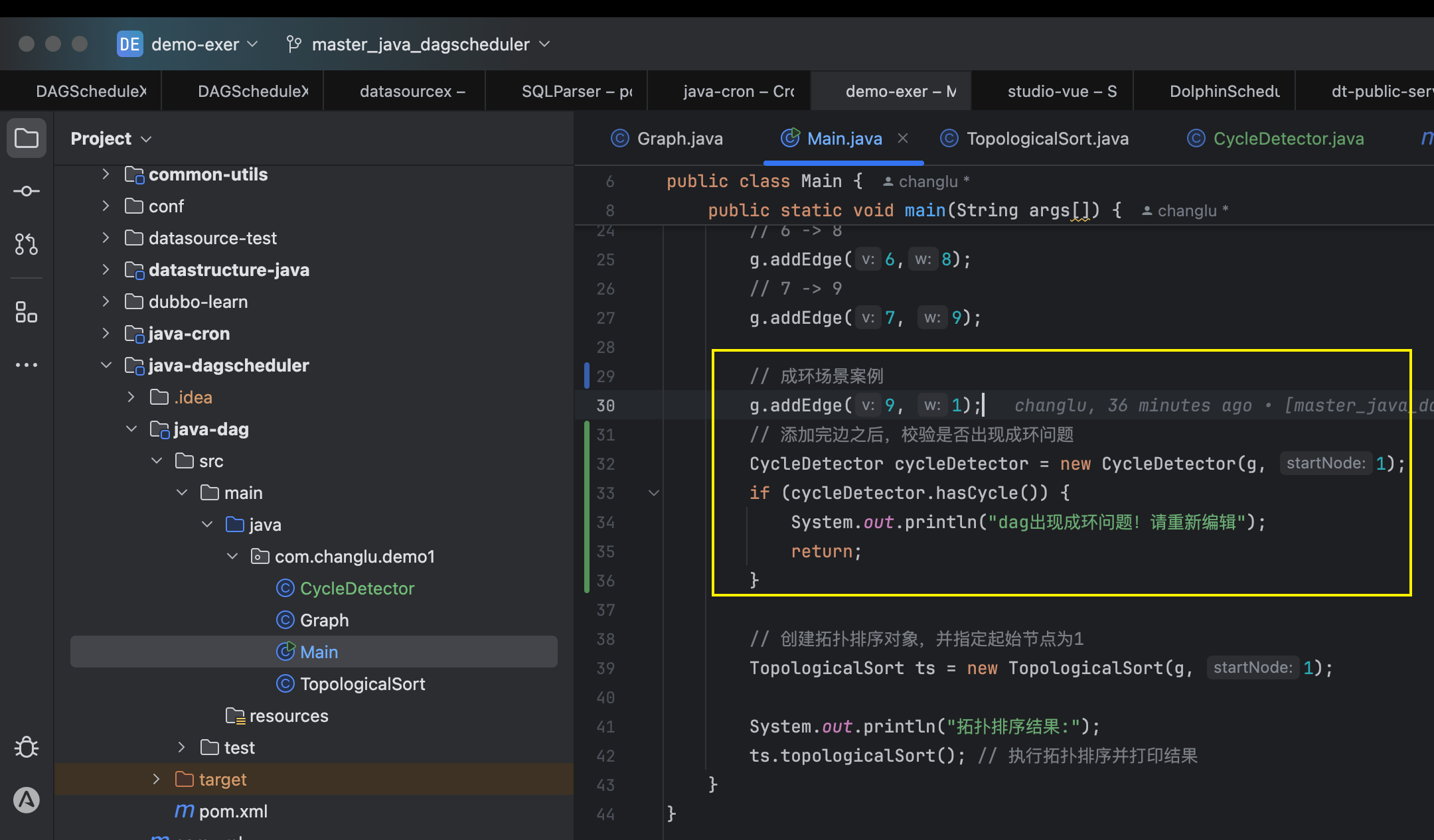Expand the datastructure-java folder

tap(106, 269)
